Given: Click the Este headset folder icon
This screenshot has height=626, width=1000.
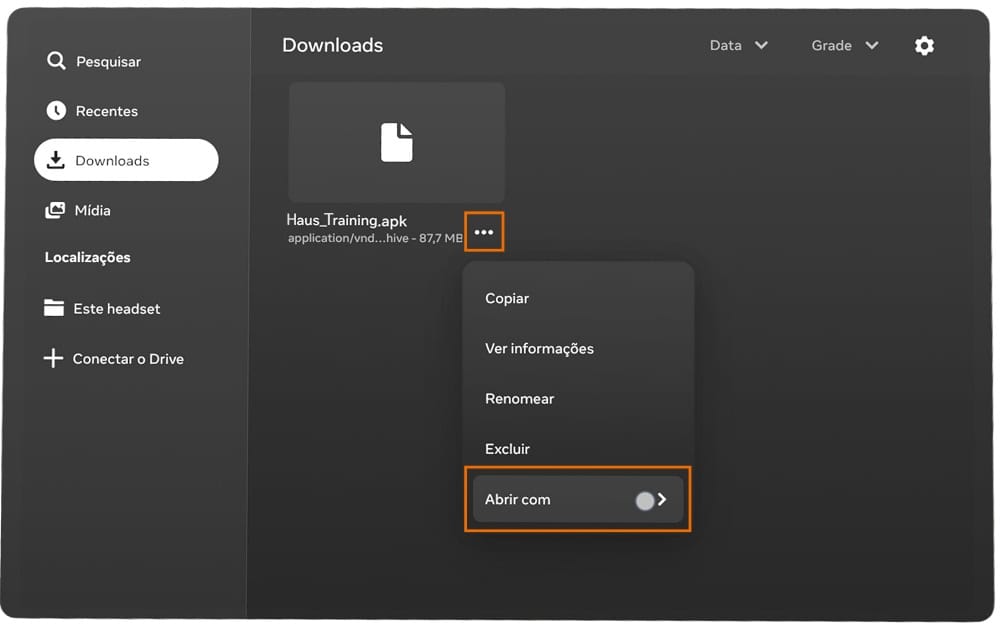Looking at the screenshot, I should coord(54,308).
